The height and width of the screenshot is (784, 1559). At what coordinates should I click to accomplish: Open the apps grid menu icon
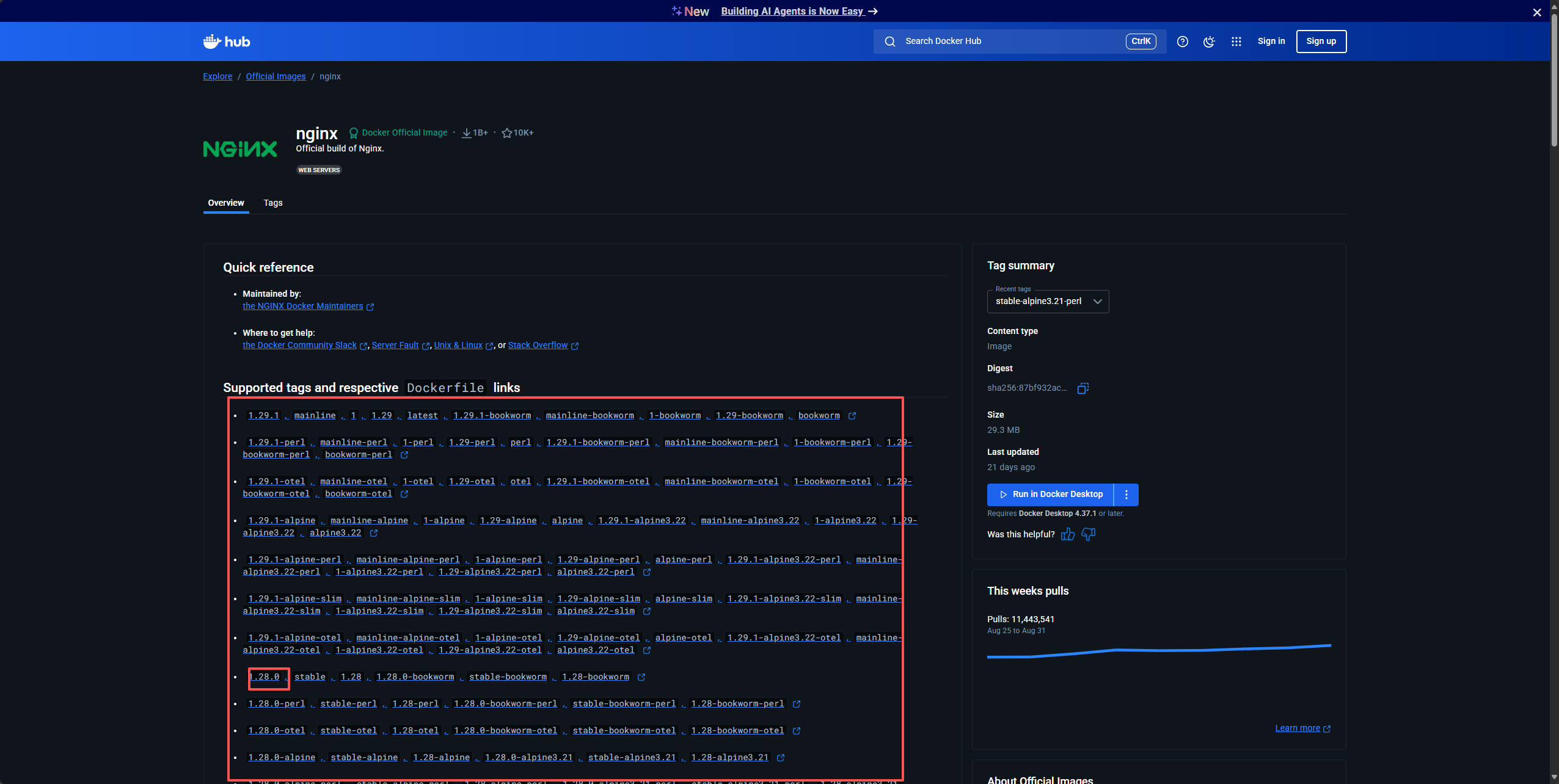[1236, 42]
